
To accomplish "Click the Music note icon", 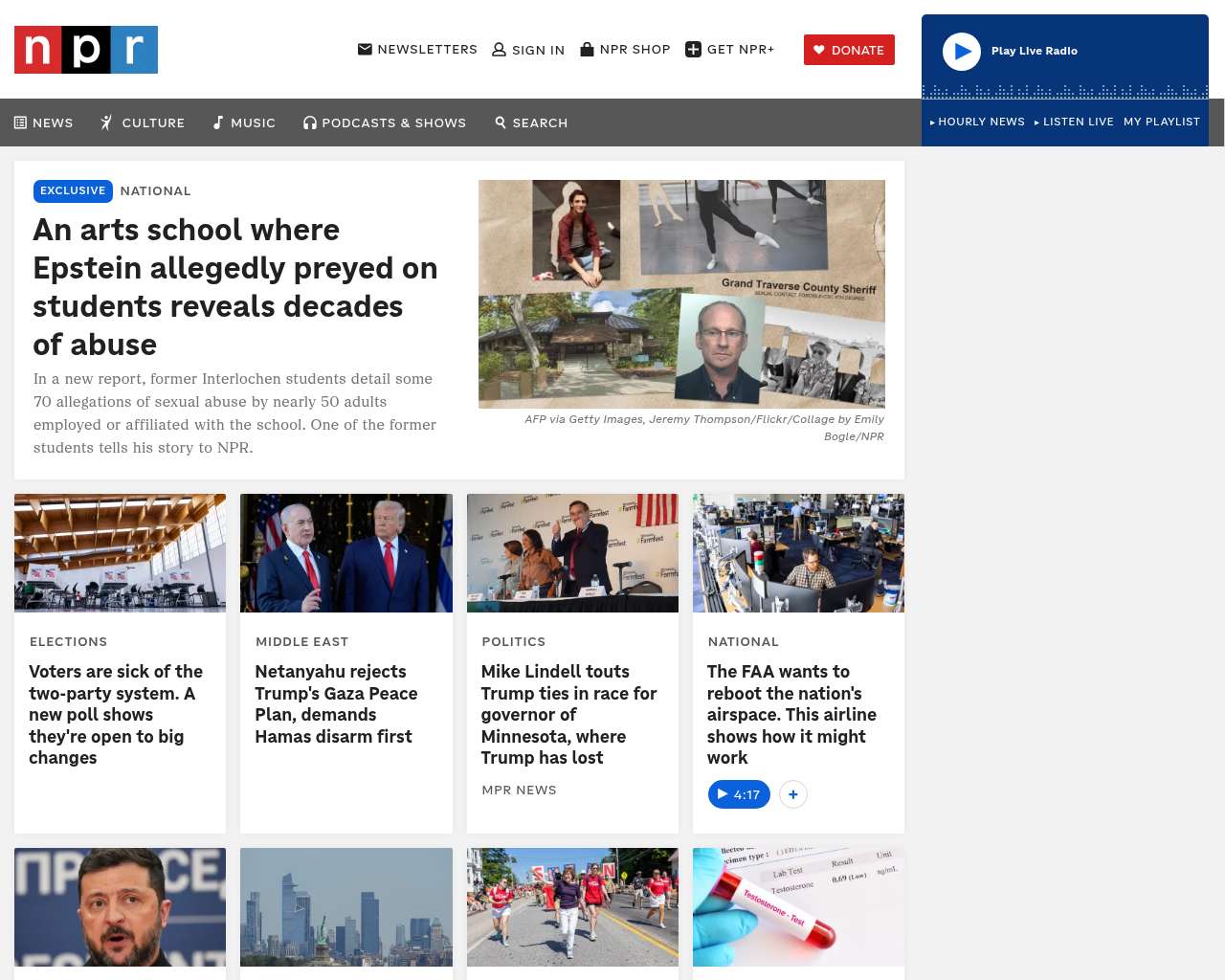I will [x=218, y=122].
